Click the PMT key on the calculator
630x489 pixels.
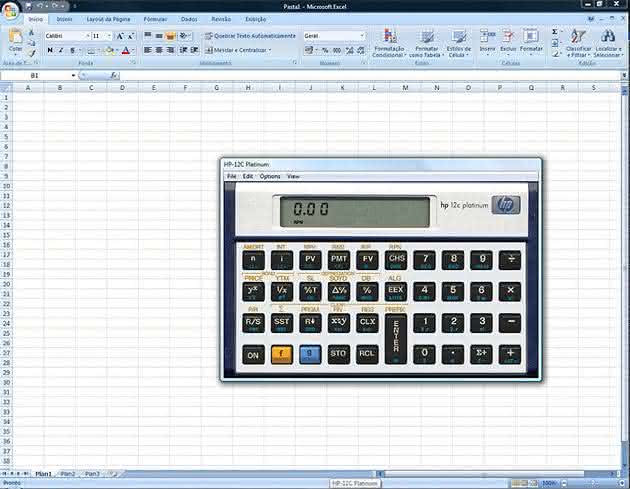click(x=339, y=260)
